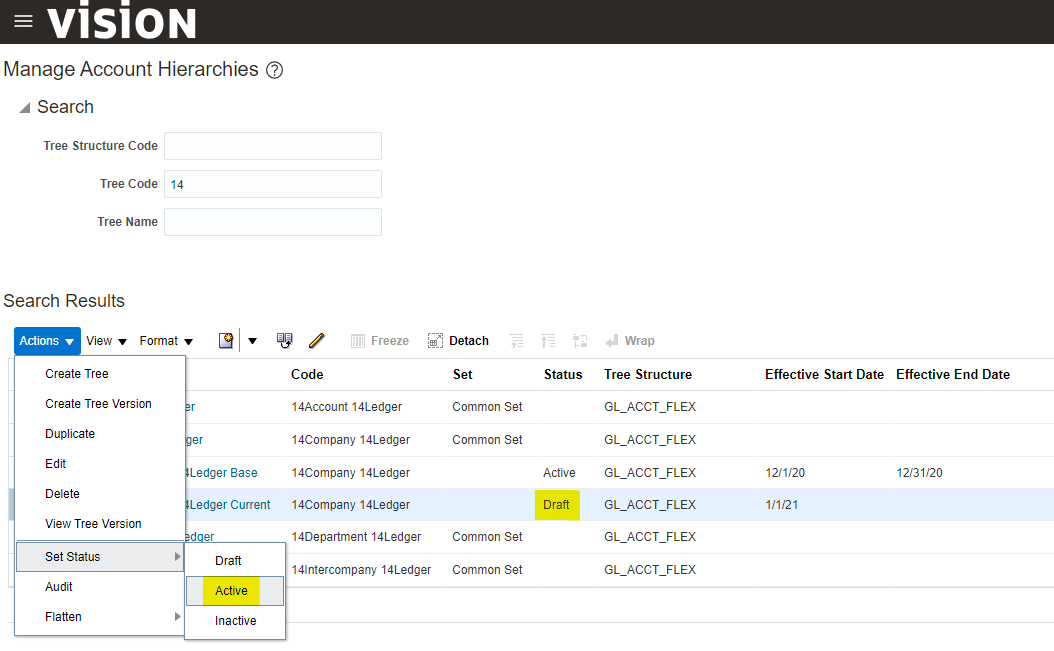The height and width of the screenshot is (651, 1054).
Task: Select Inactive status option
Action: coord(235,621)
